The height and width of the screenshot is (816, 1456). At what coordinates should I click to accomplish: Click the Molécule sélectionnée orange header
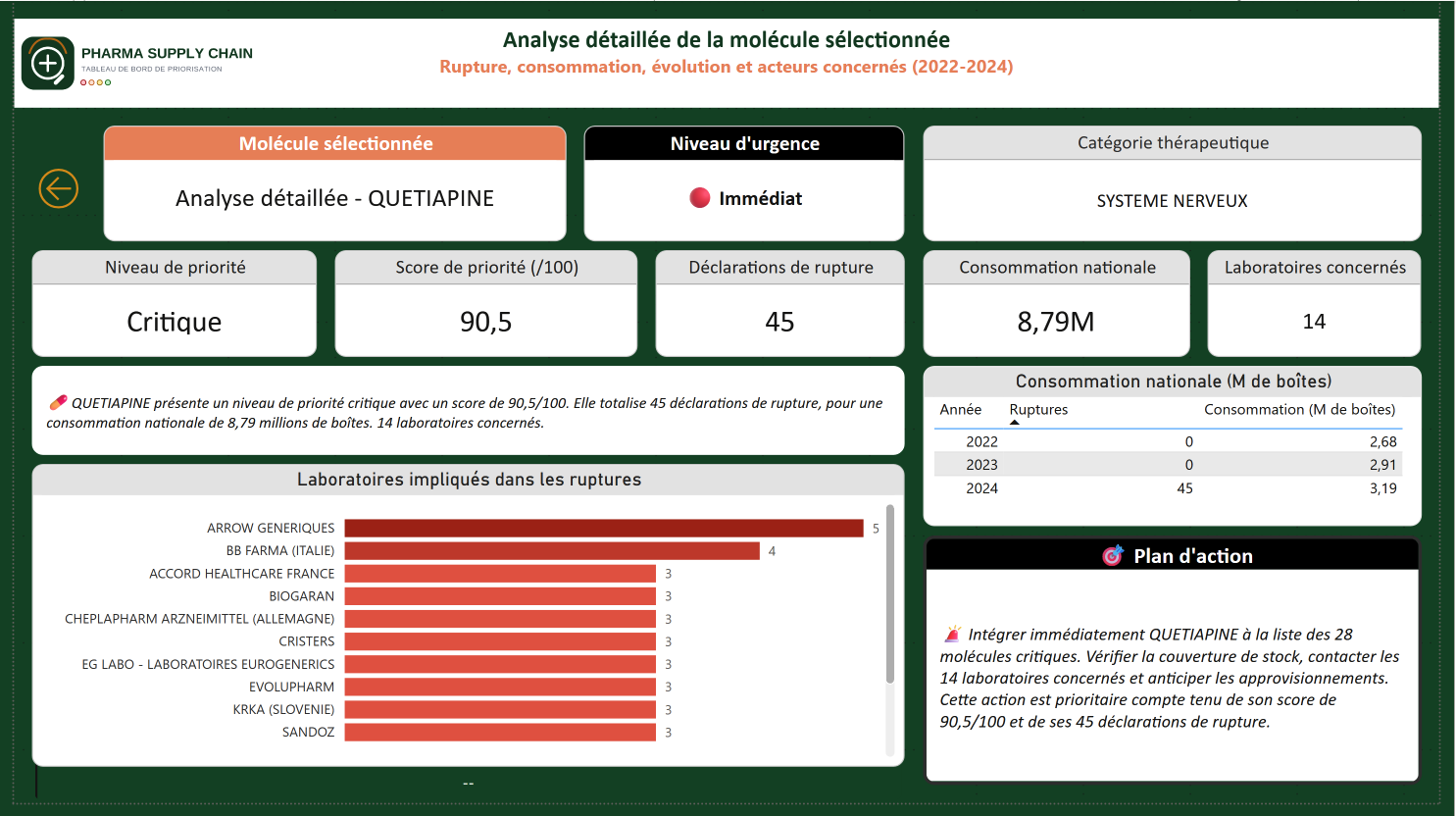click(335, 143)
